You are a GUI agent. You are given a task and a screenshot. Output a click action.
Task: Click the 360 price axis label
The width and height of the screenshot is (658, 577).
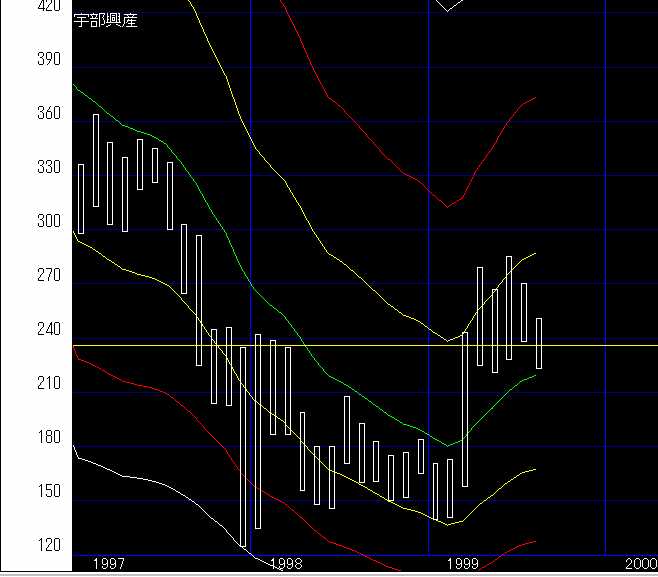47,115
